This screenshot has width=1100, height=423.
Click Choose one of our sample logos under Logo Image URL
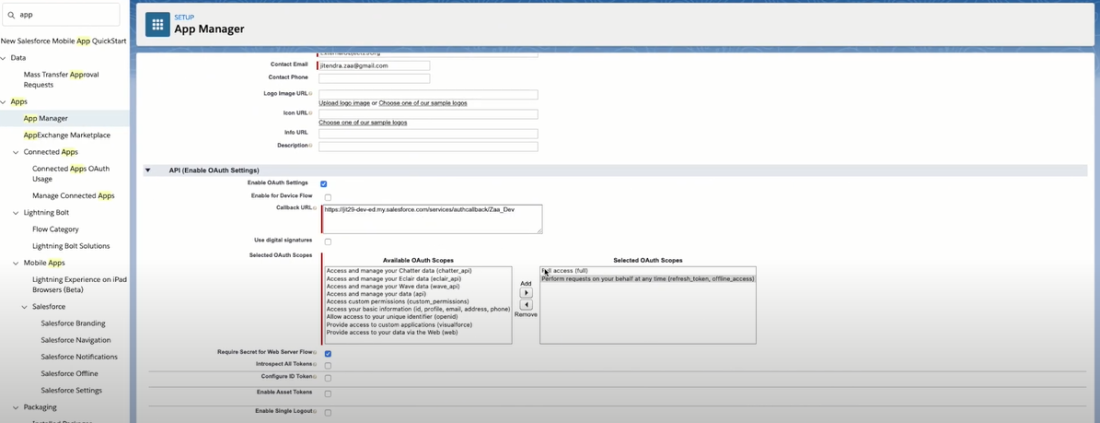(423, 103)
